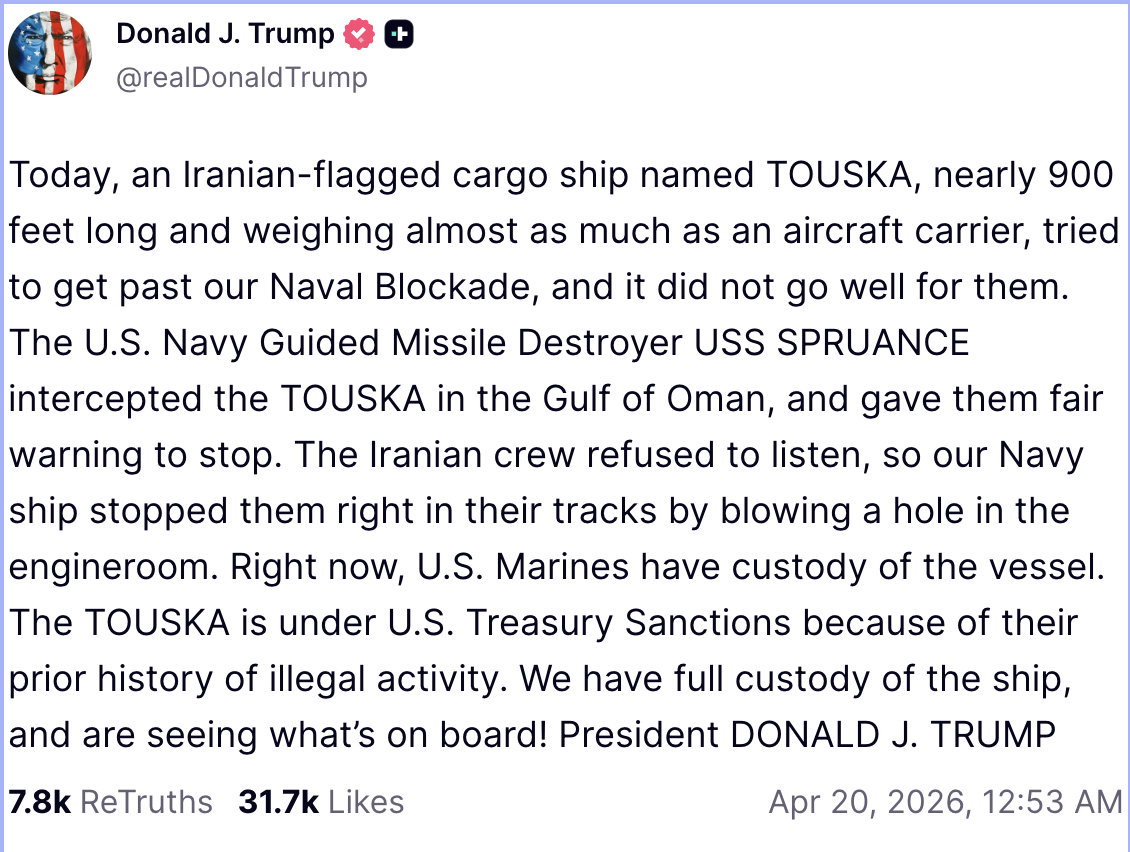
Task: Open the Apr 20, 2026 date
Action: [x=865, y=802]
